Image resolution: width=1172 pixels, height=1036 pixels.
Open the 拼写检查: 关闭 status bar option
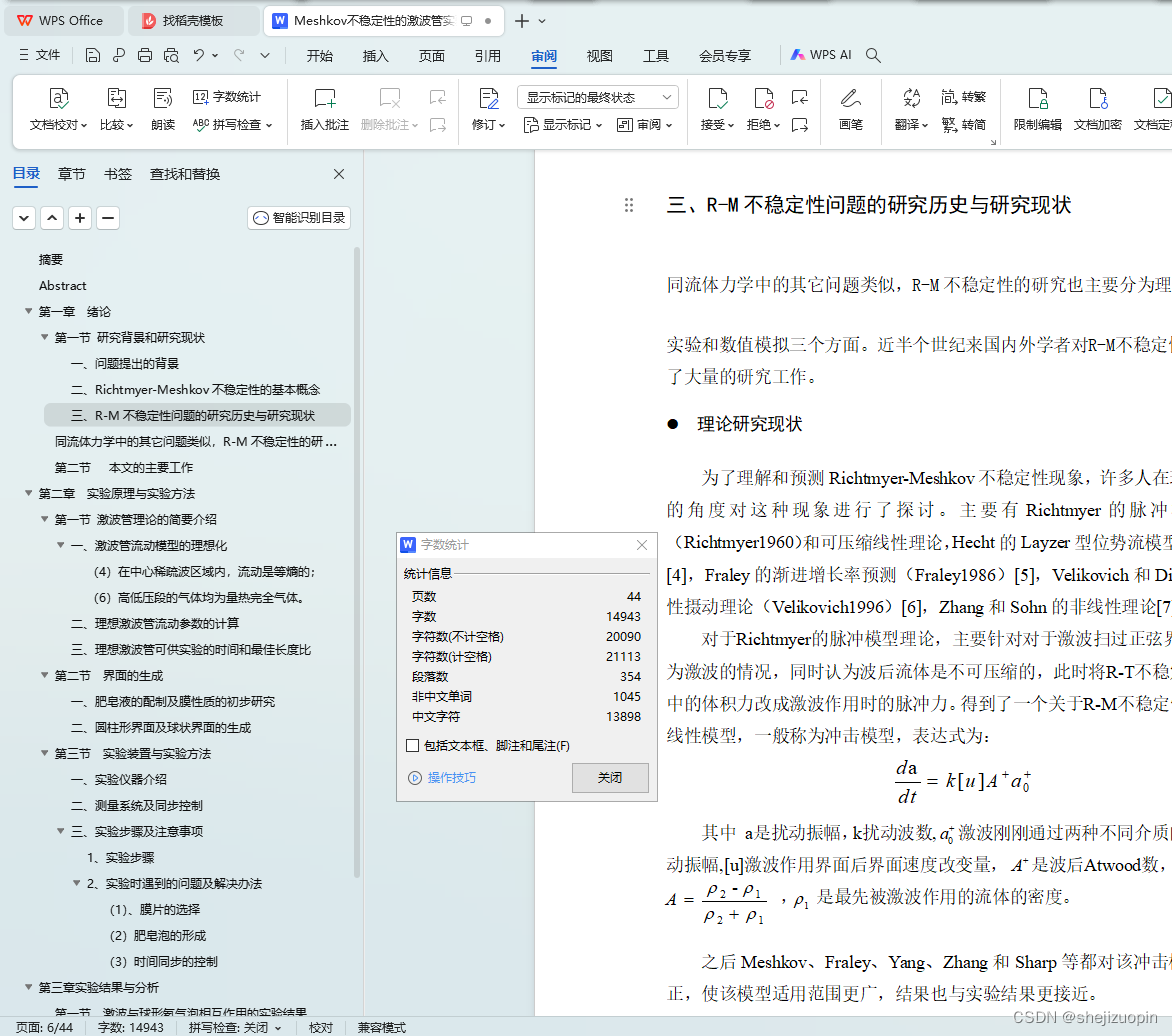pos(235,1028)
